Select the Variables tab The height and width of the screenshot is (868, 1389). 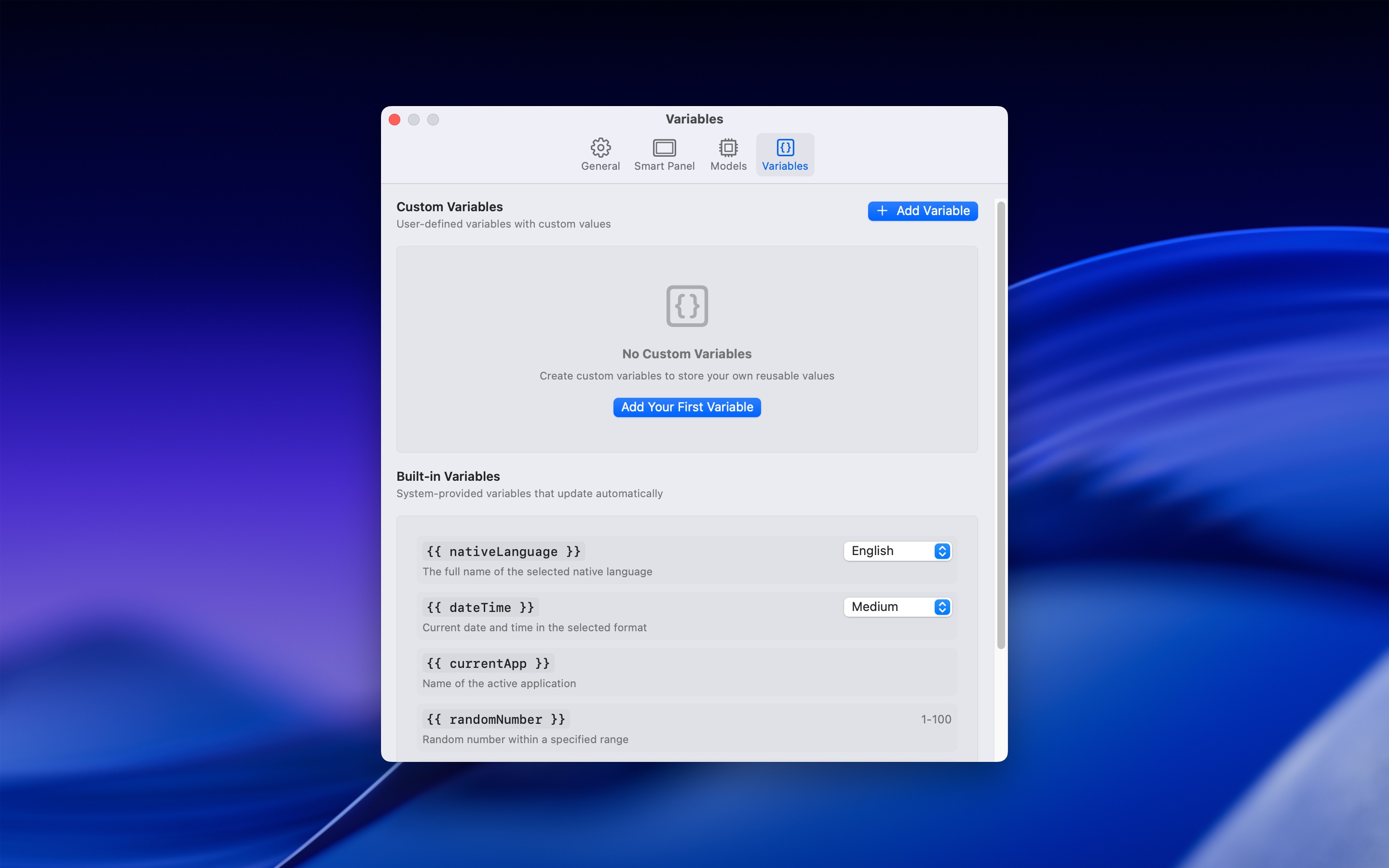pyautogui.click(x=785, y=155)
